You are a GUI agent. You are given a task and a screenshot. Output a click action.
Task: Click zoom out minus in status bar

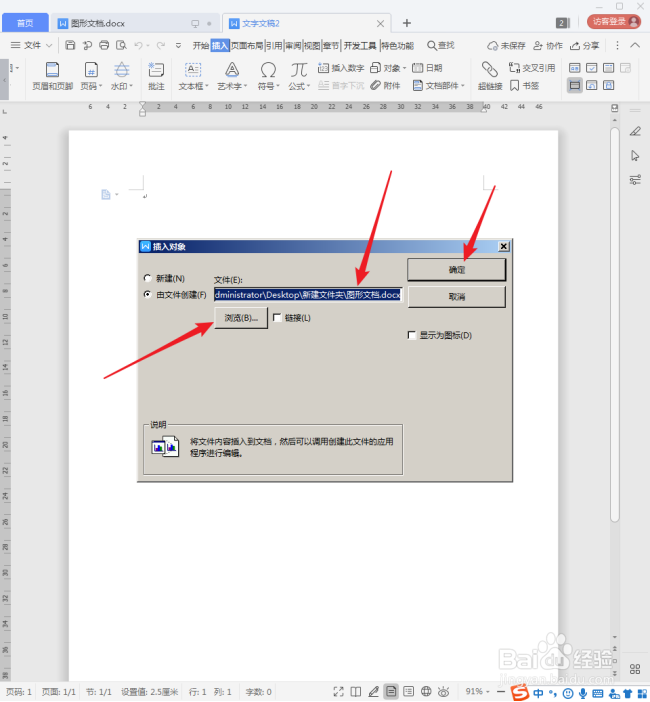click(501, 692)
